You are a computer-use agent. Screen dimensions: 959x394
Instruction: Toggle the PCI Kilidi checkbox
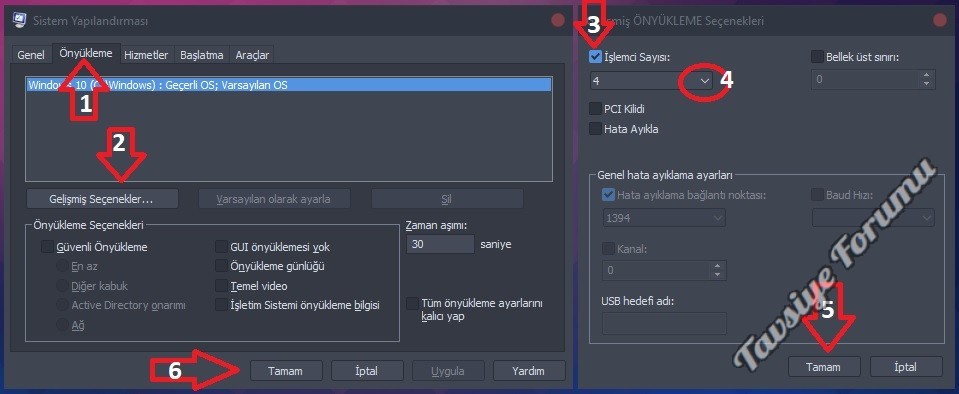(x=594, y=109)
